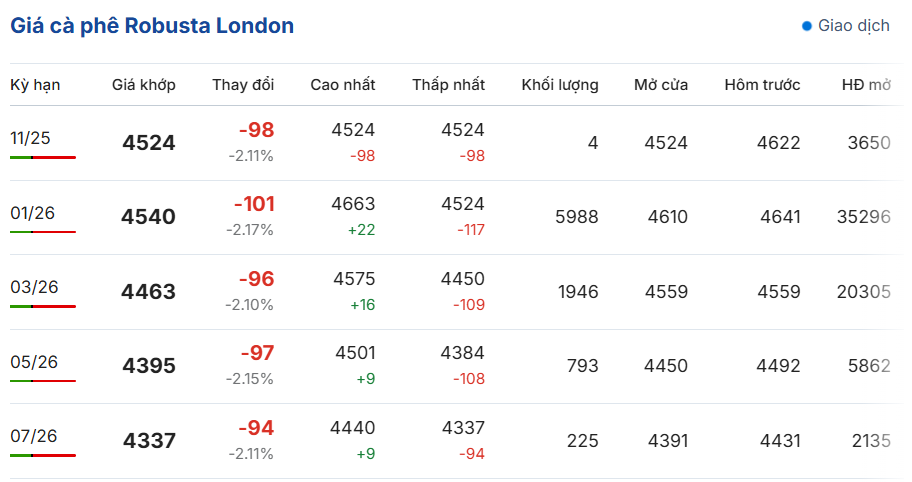
Task: Click the Giao dịch status label
Action: point(853,26)
